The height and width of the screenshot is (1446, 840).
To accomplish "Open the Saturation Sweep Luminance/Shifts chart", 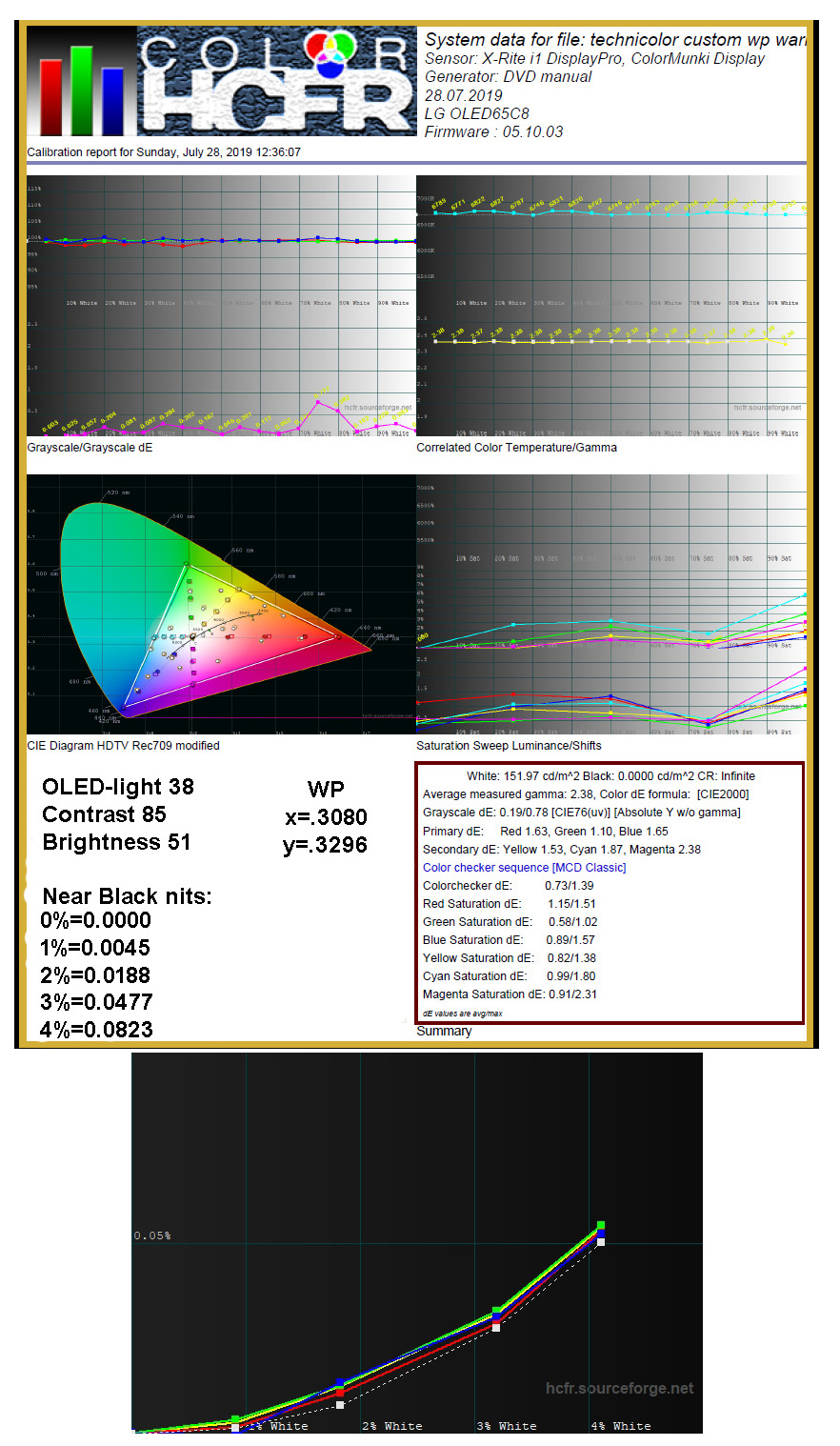I will (x=610, y=604).
